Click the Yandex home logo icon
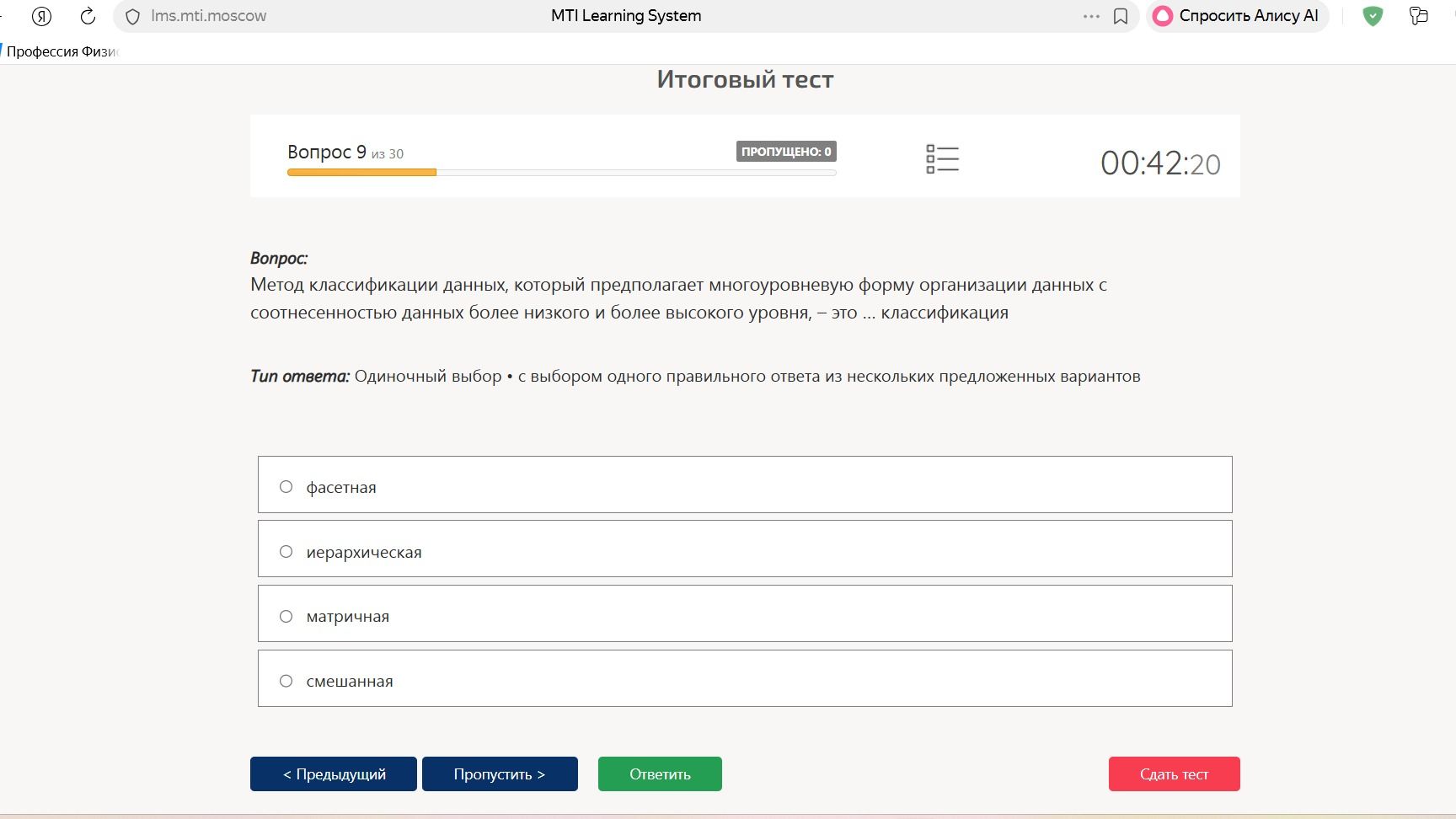Image resolution: width=1456 pixels, height=819 pixels. click(41, 16)
